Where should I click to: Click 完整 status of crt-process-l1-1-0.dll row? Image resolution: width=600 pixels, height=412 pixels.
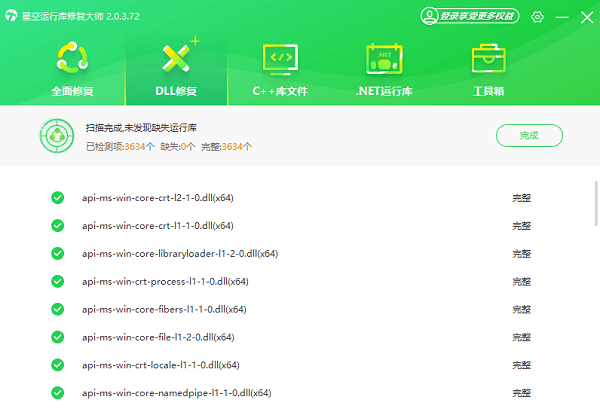(522, 281)
